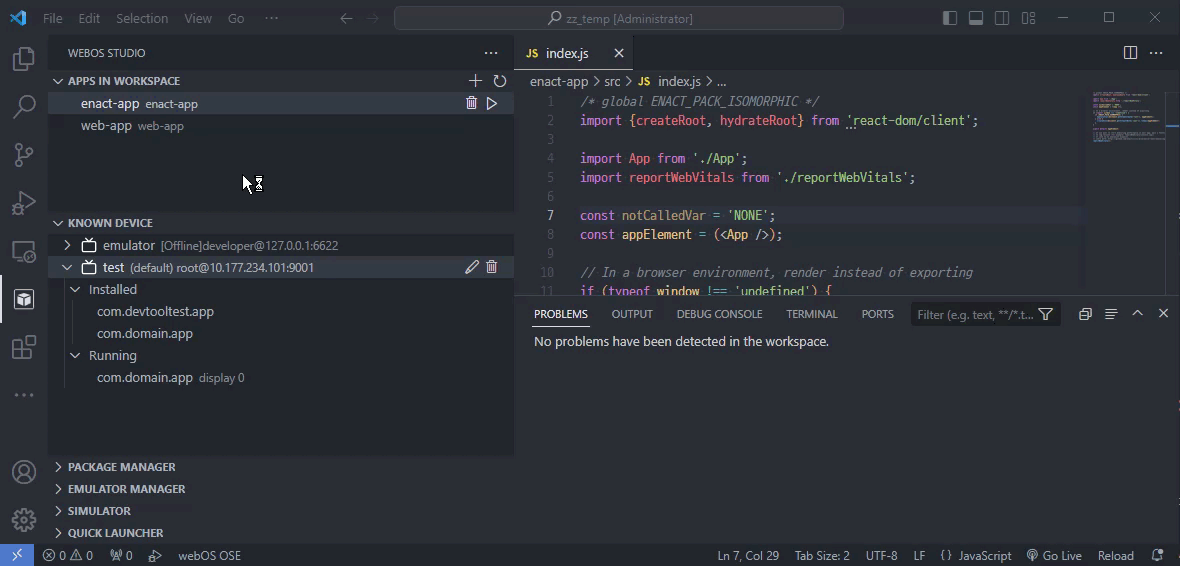Open webOS Studio views more actions

pos(491,53)
